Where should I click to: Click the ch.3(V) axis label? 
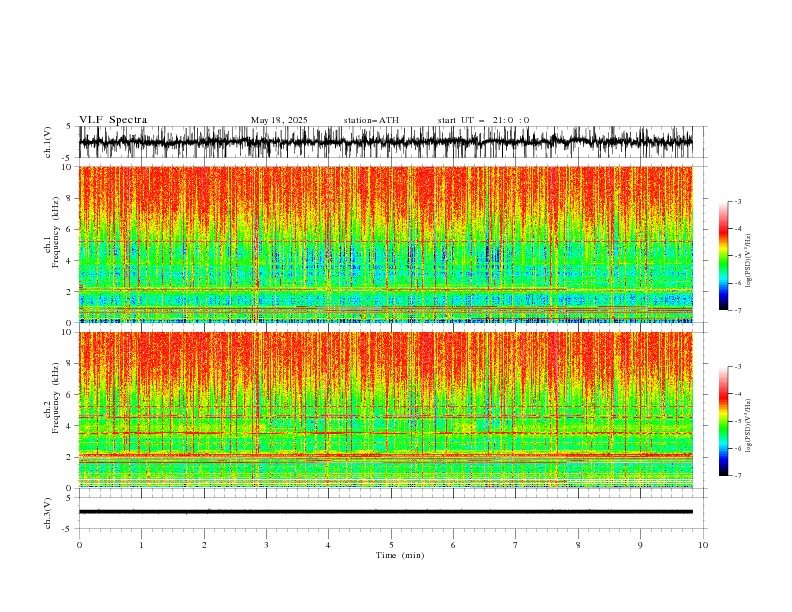pos(48,513)
